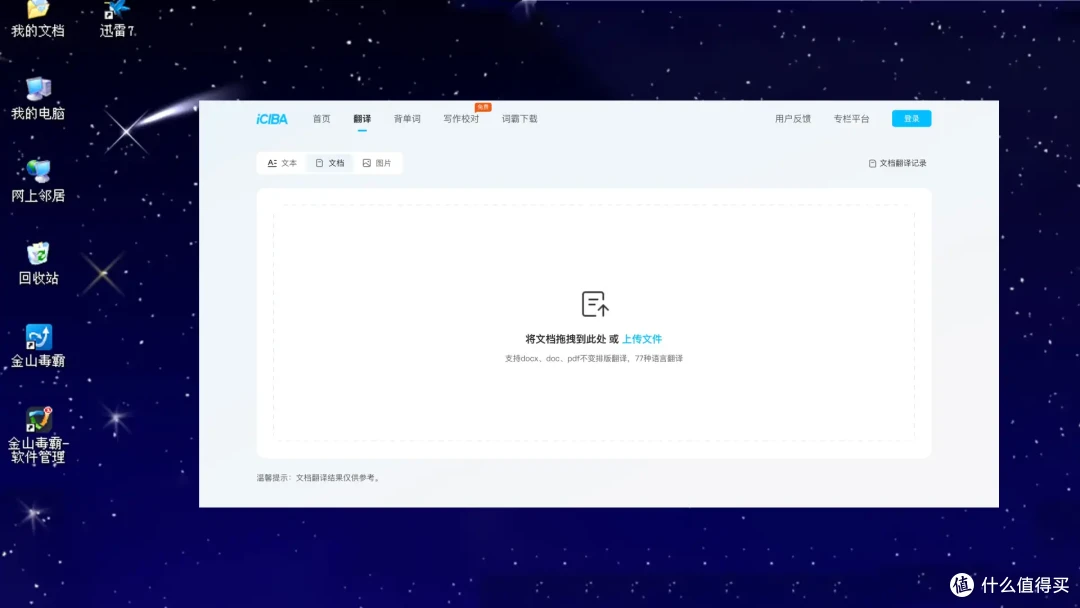
Task: Switch to 图片 translation mode
Action: click(x=377, y=163)
